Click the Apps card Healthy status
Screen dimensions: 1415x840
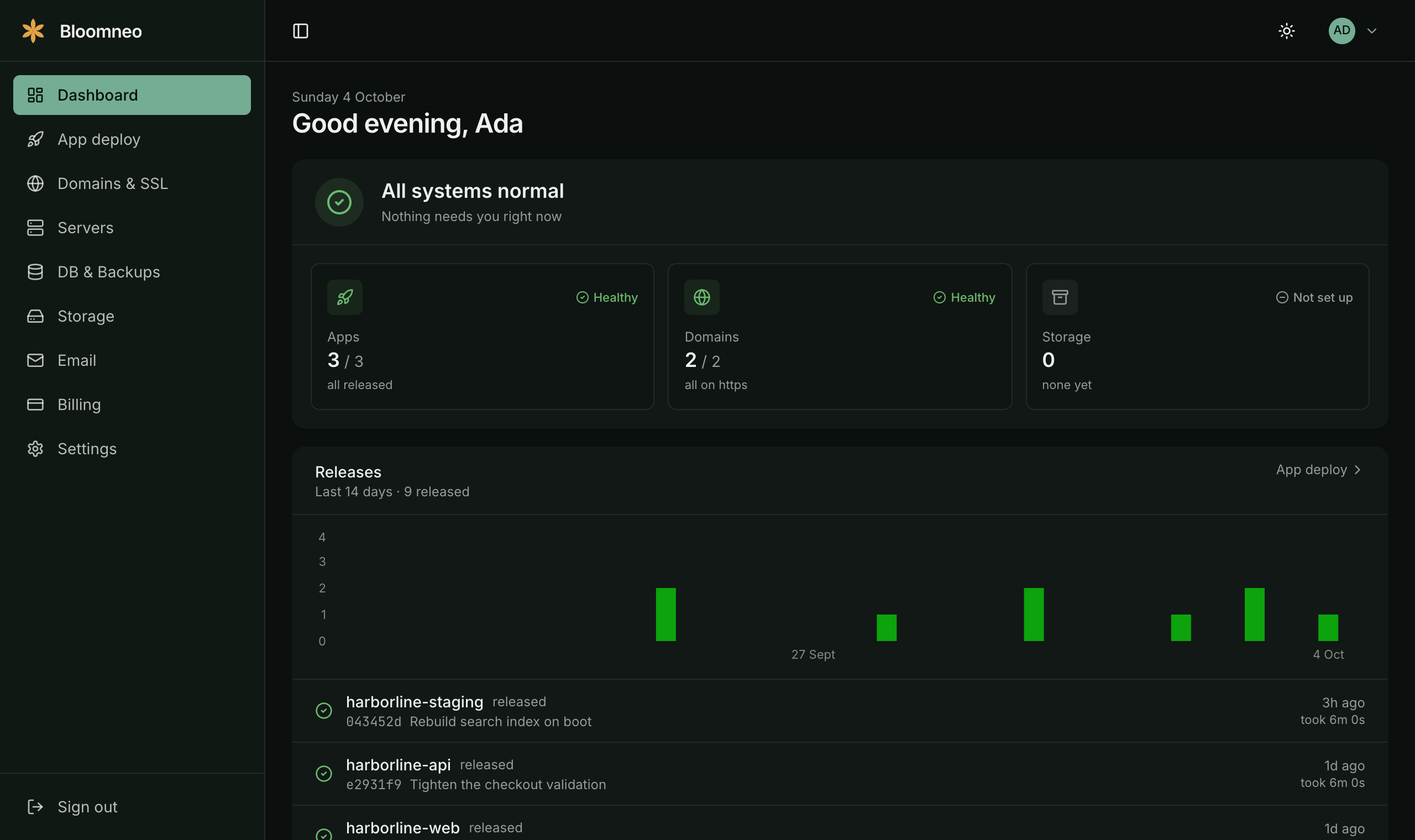(x=607, y=297)
